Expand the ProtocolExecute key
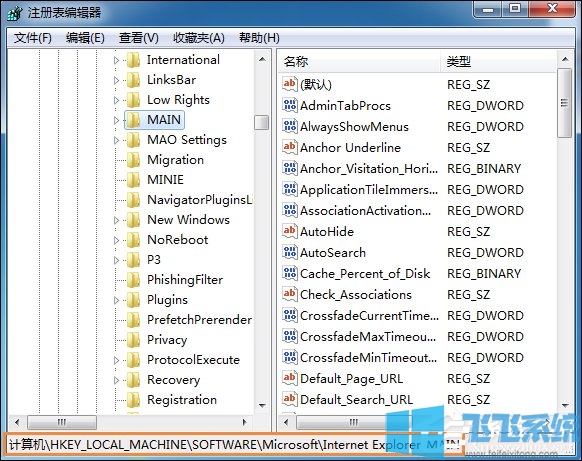The image size is (582, 461). pos(116,360)
